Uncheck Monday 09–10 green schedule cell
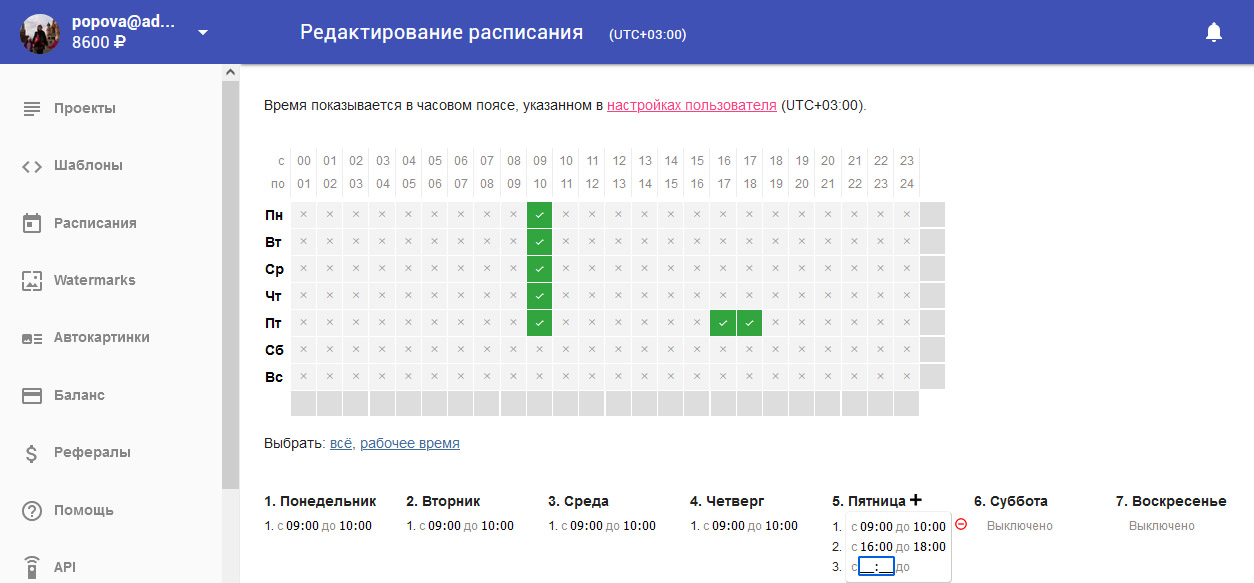This screenshot has width=1254, height=583. (539, 215)
